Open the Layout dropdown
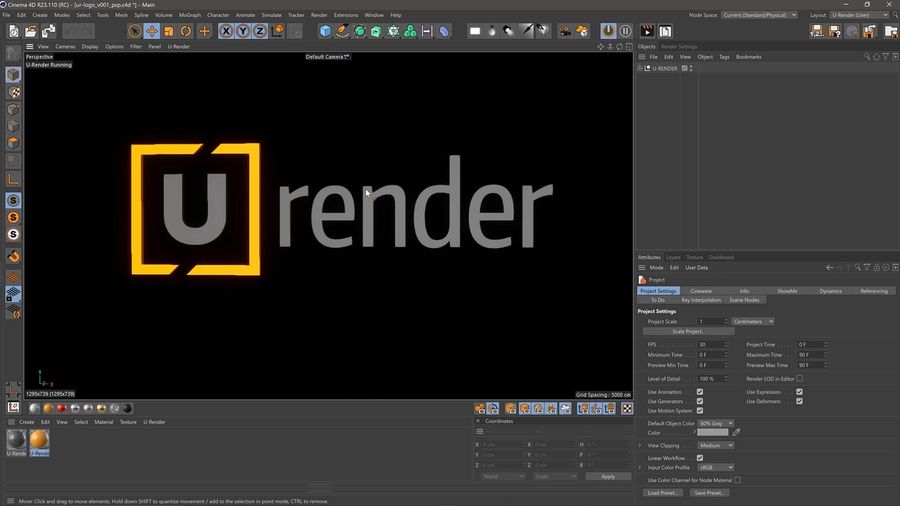Screen dimensions: 900x506 click(x=859, y=15)
